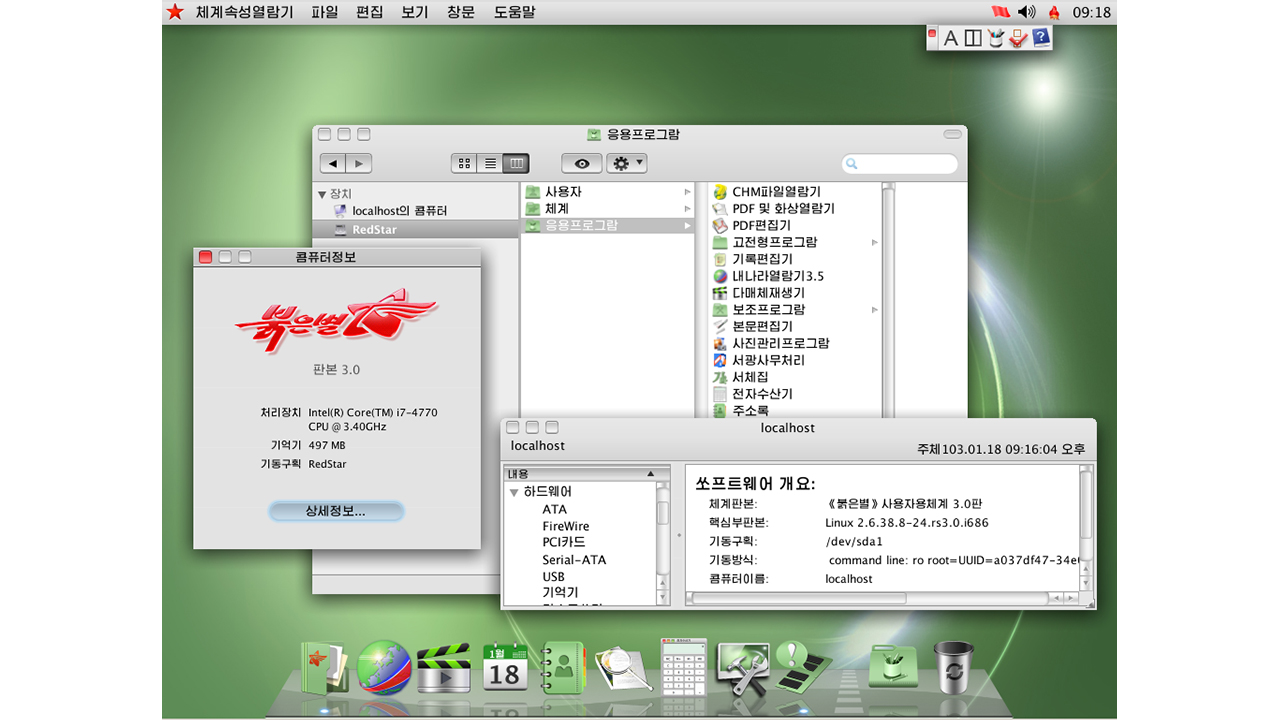Open the 편집 menu
Image resolution: width=1280 pixels, height=720 pixels.
point(370,12)
